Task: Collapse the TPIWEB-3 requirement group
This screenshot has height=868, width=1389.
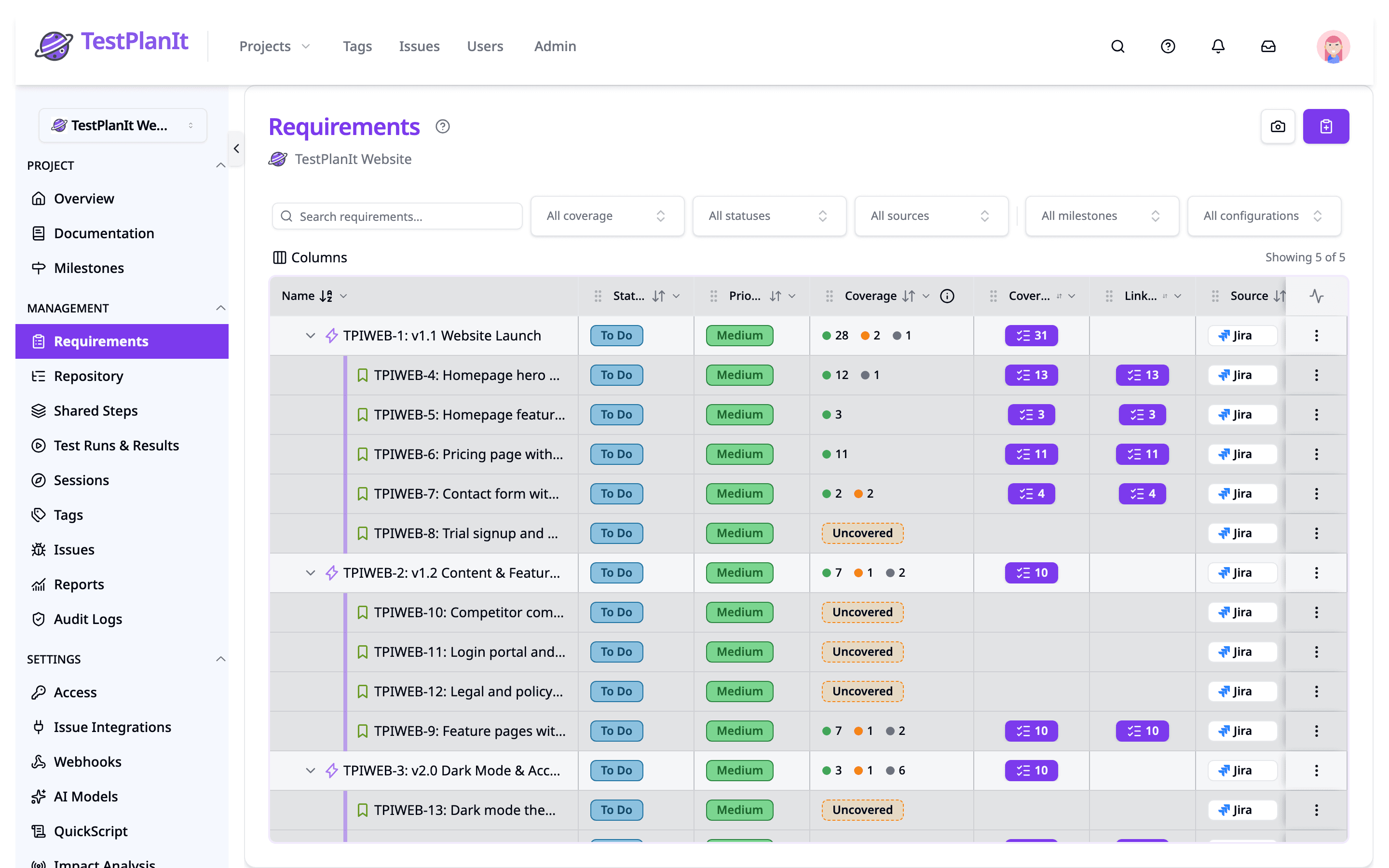Action: (311, 771)
